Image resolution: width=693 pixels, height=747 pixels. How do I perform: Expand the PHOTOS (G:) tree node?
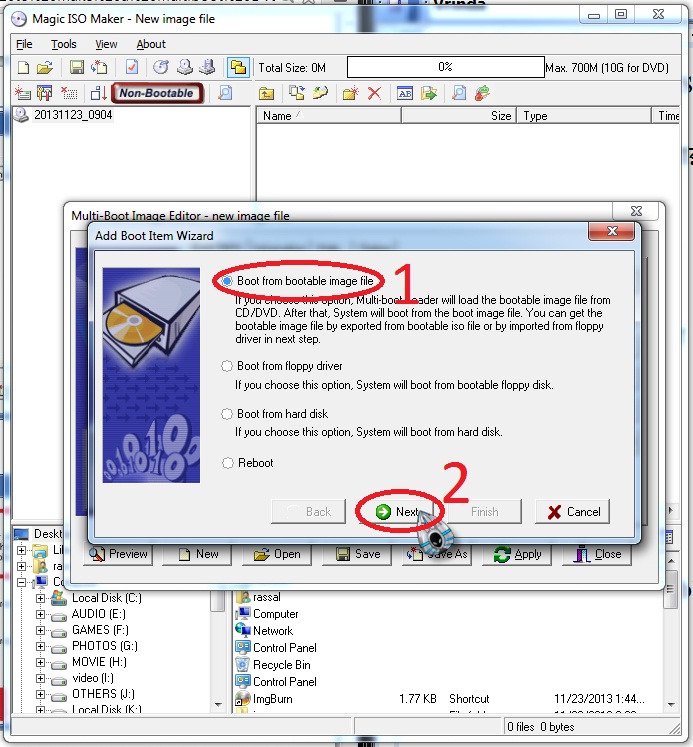pos(40,646)
